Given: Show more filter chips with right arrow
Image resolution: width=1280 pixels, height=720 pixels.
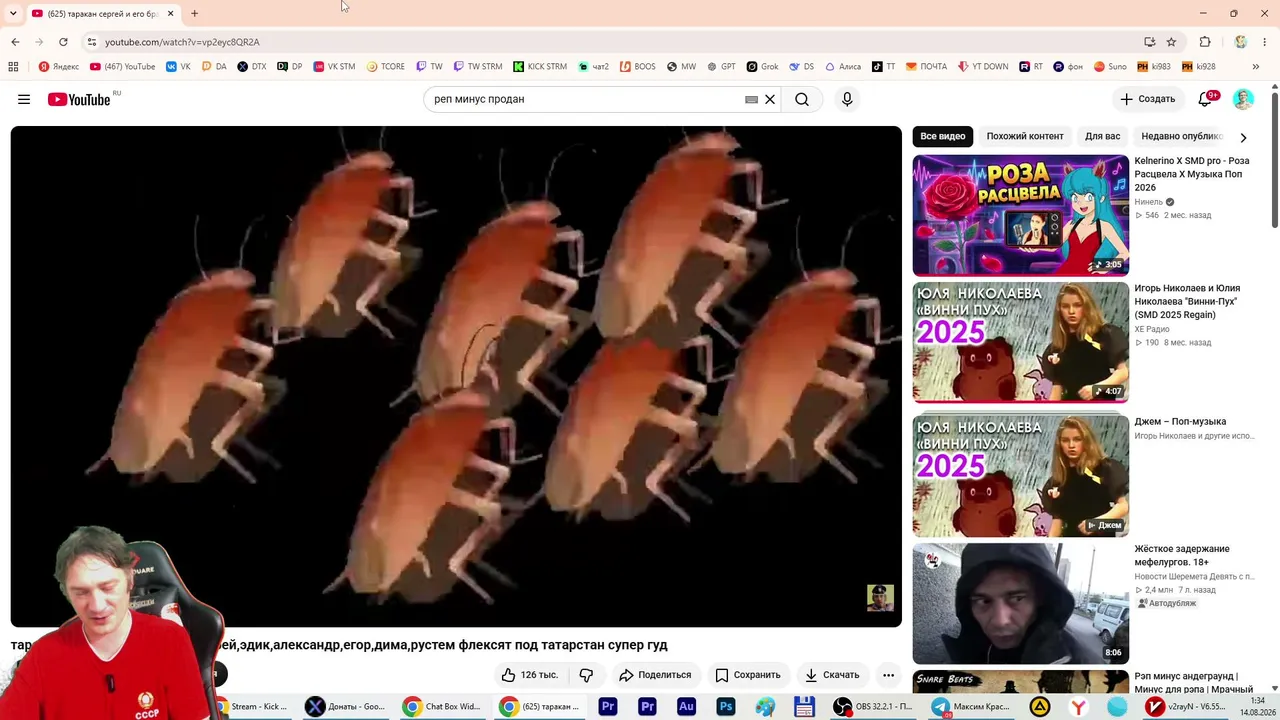Looking at the screenshot, I should click(x=1243, y=137).
